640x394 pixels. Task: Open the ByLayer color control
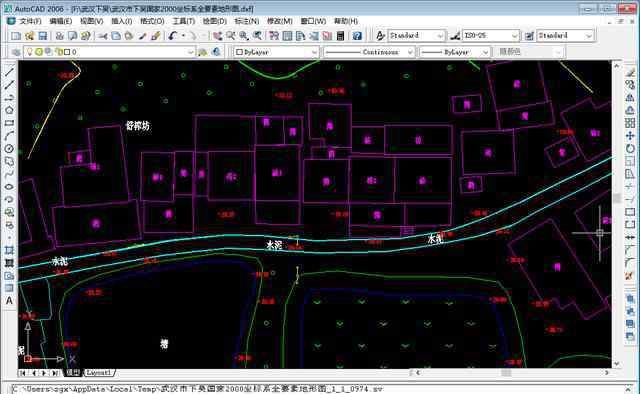276,52
